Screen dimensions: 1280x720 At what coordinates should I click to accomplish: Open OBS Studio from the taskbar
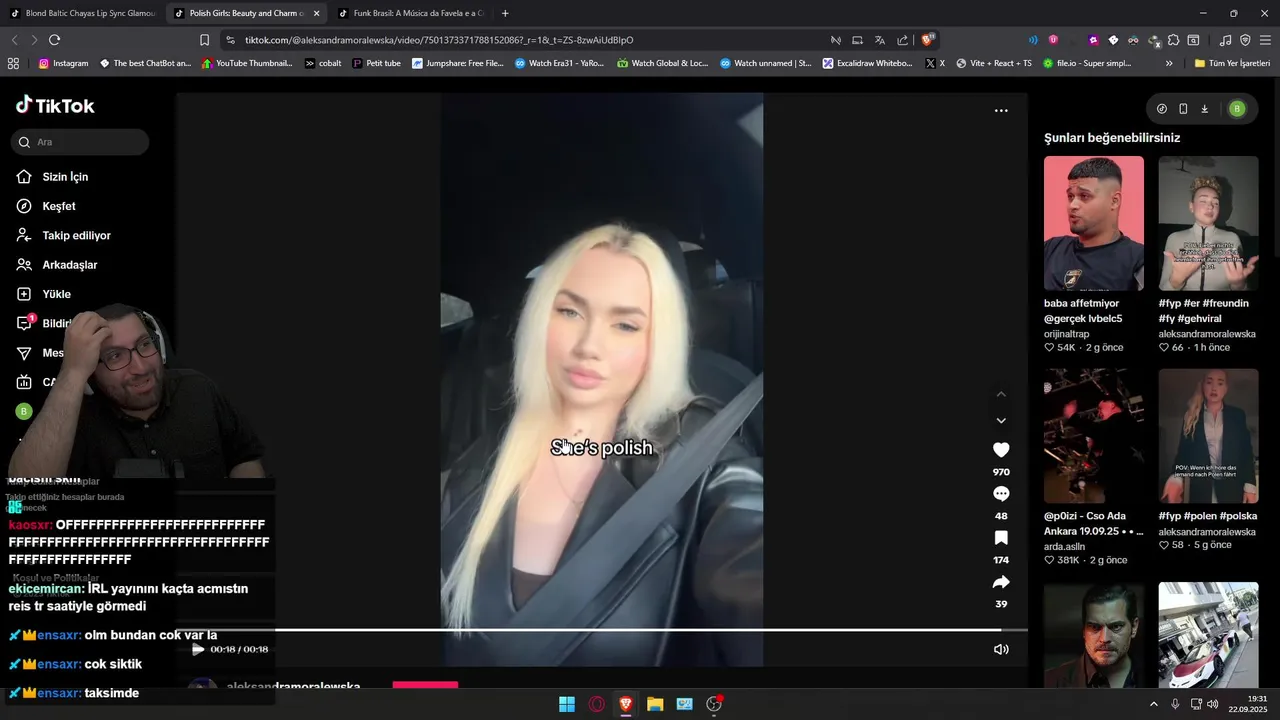pyautogui.click(x=714, y=704)
